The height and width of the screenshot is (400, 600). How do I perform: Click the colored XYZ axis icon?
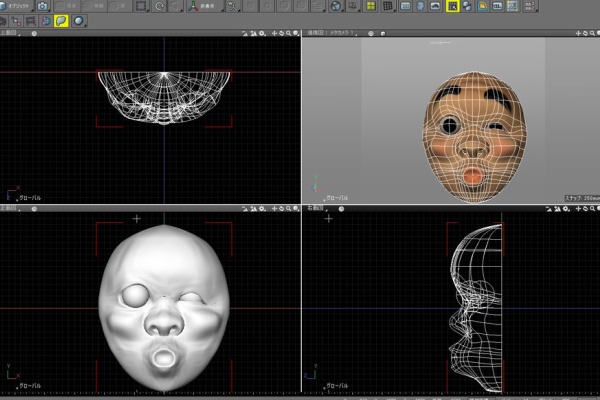pos(192,6)
